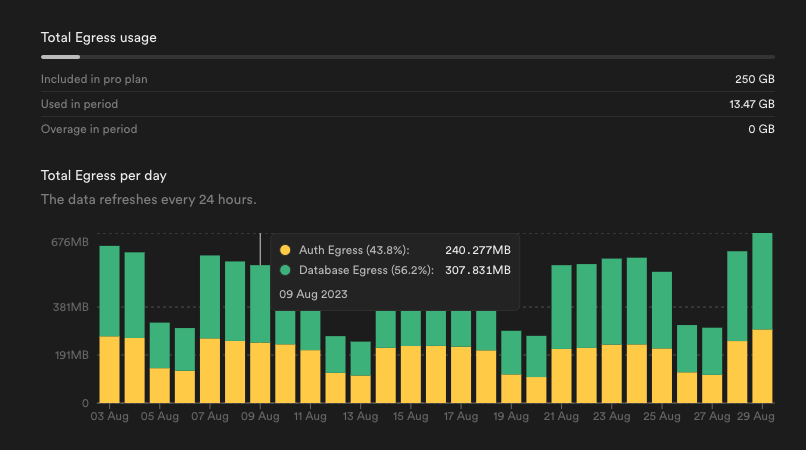Click the 09 Aug x-axis date label
This screenshot has height=450, width=806.
pos(260,416)
